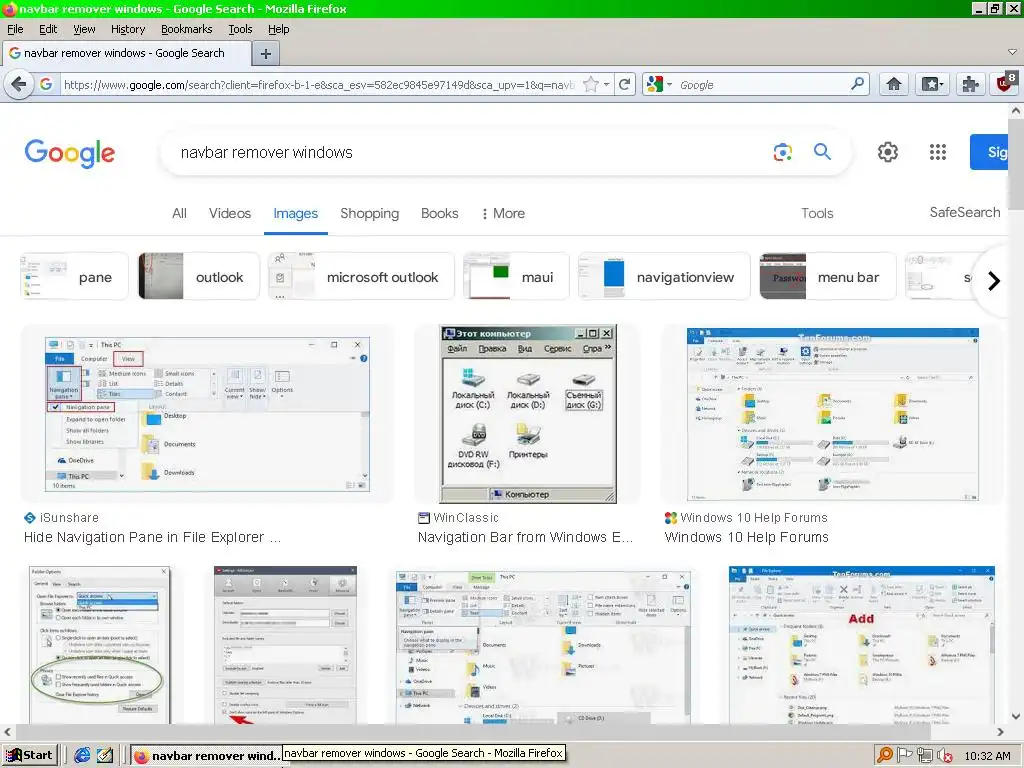
Task: Open the notepad quick launch icon
Action: [x=105, y=755]
